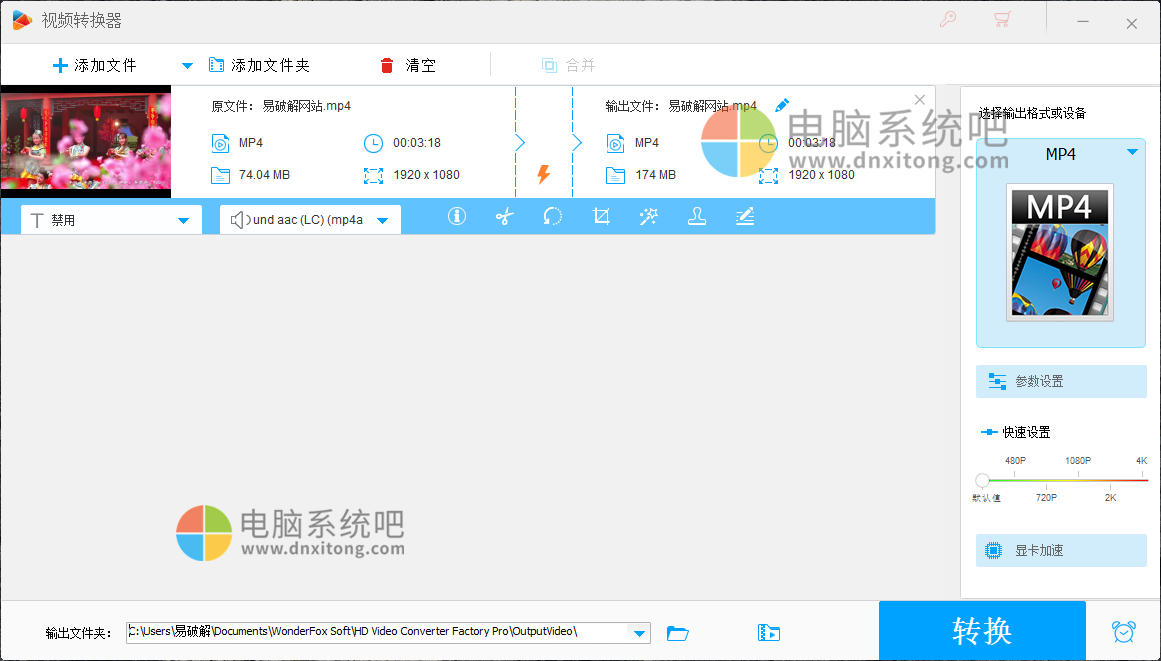Viewport: 1161px width, 661px height.
Task: Open the MP4 output format dropdown
Action: pyautogui.click(x=1132, y=154)
